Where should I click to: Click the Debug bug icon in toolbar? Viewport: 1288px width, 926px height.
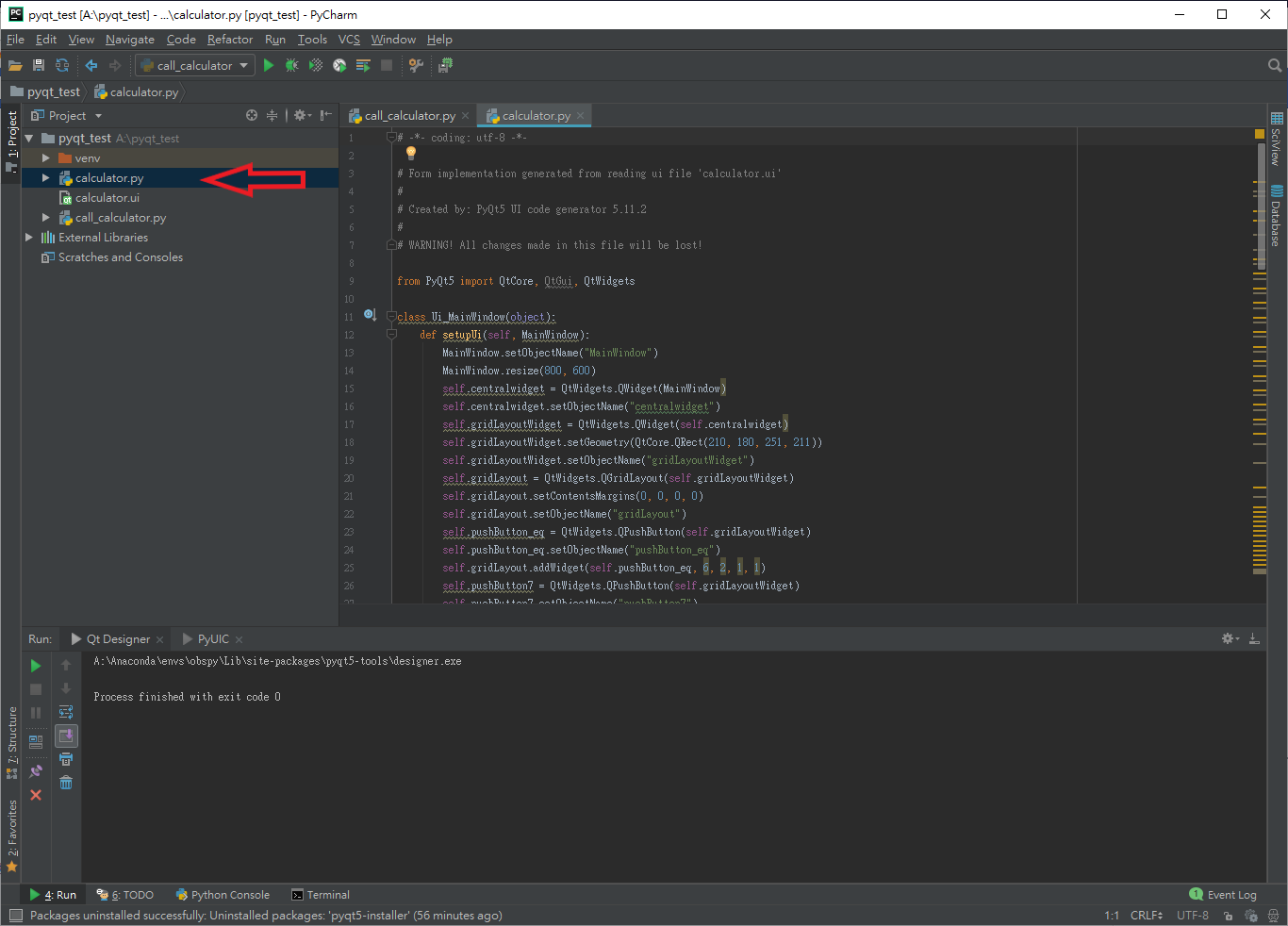(x=292, y=65)
